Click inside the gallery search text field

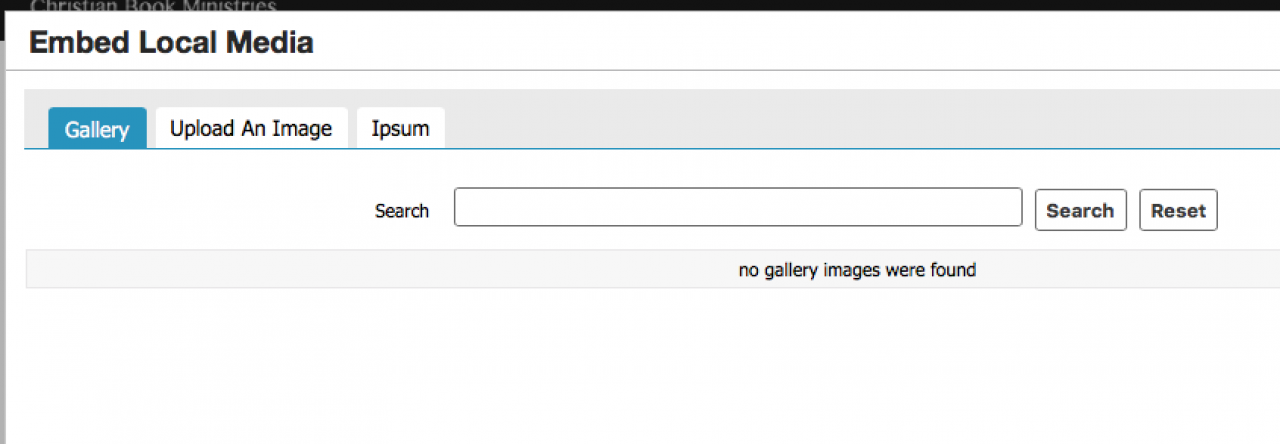point(737,208)
